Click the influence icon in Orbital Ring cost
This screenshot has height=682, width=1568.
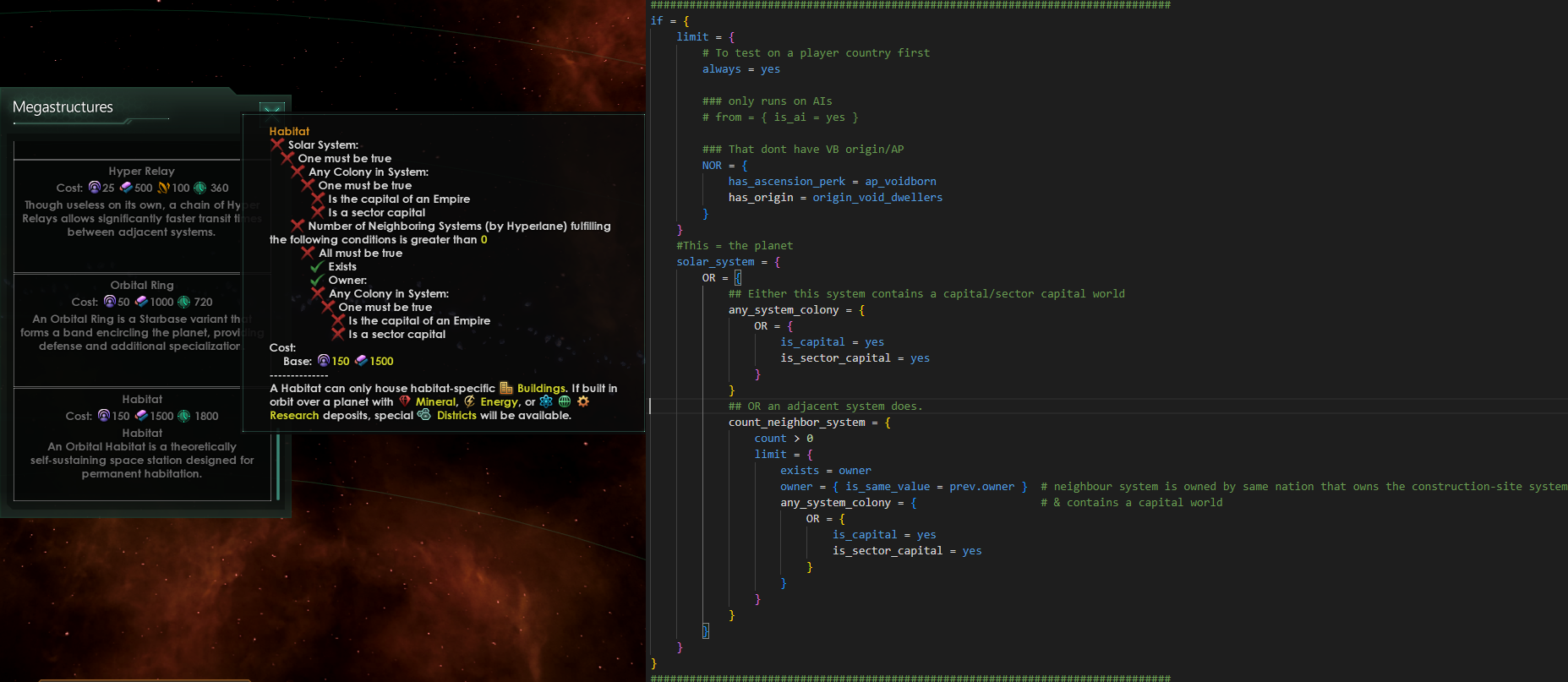(x=110, y=302)
